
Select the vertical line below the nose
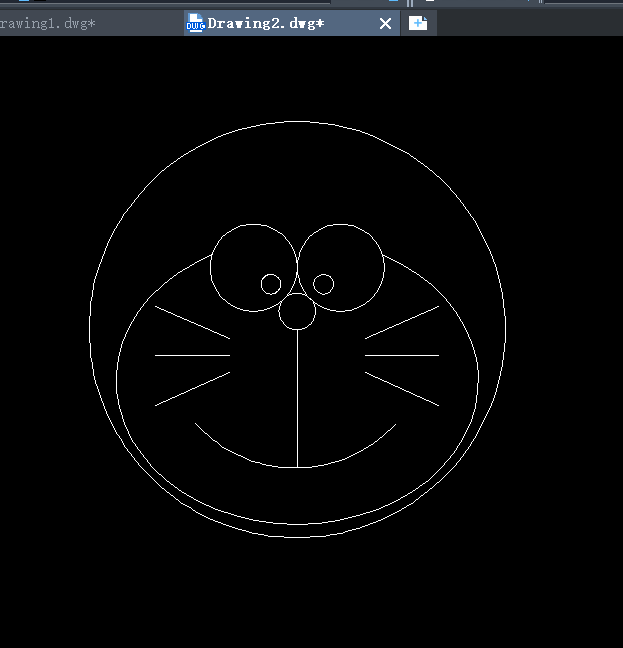(x=297, y=399)
